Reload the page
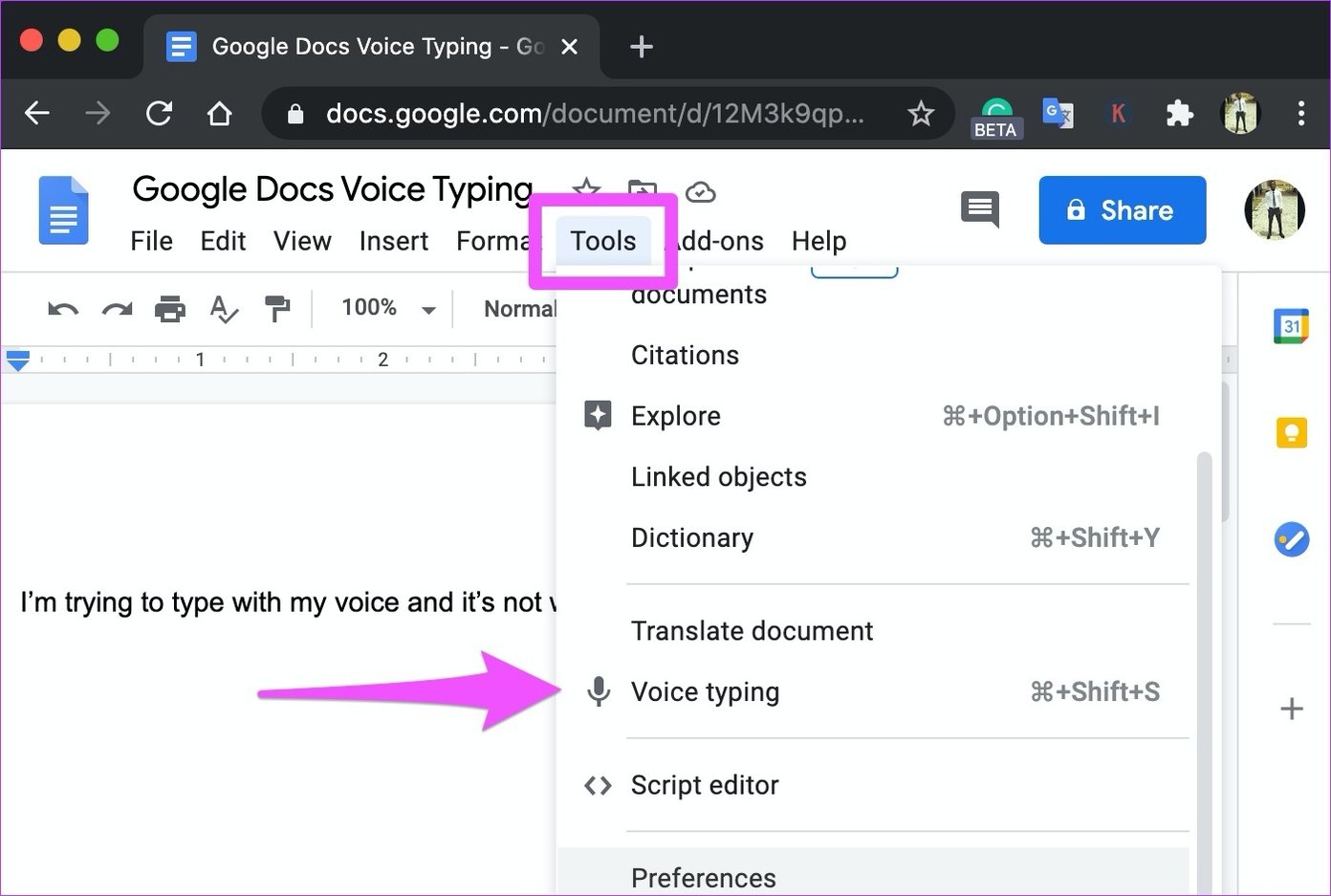 pyautogui.click(x=159, y=114)
